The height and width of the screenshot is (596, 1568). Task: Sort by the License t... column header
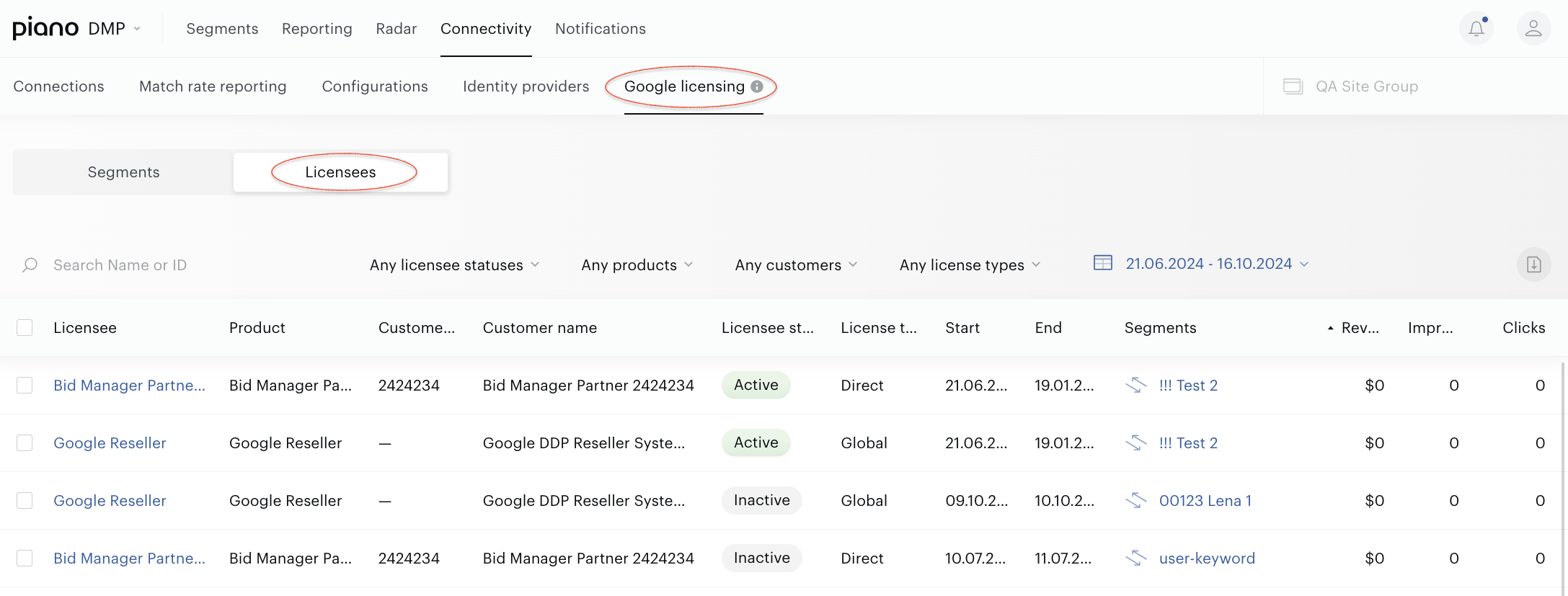click(x=879, y=328)
